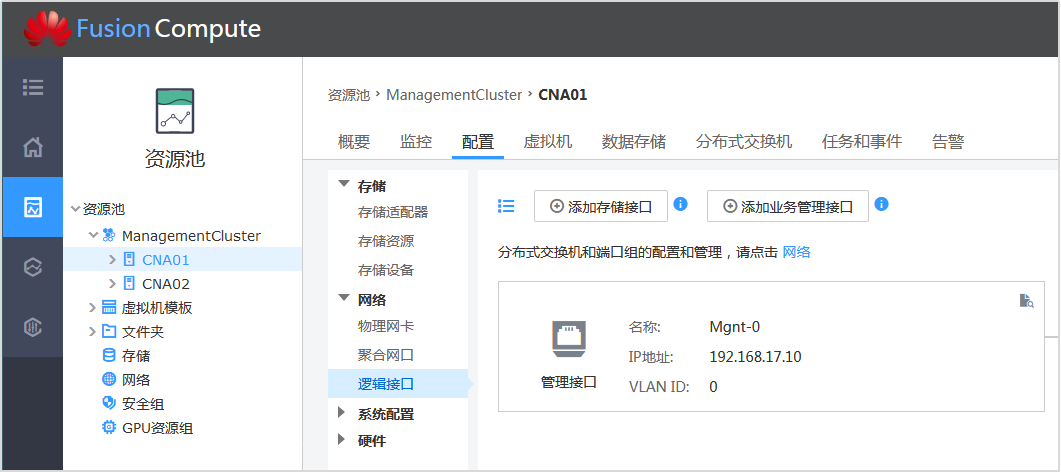Click the CNA01 host icon in the tree
The image size is (1061, 472).
pos(129,260)
